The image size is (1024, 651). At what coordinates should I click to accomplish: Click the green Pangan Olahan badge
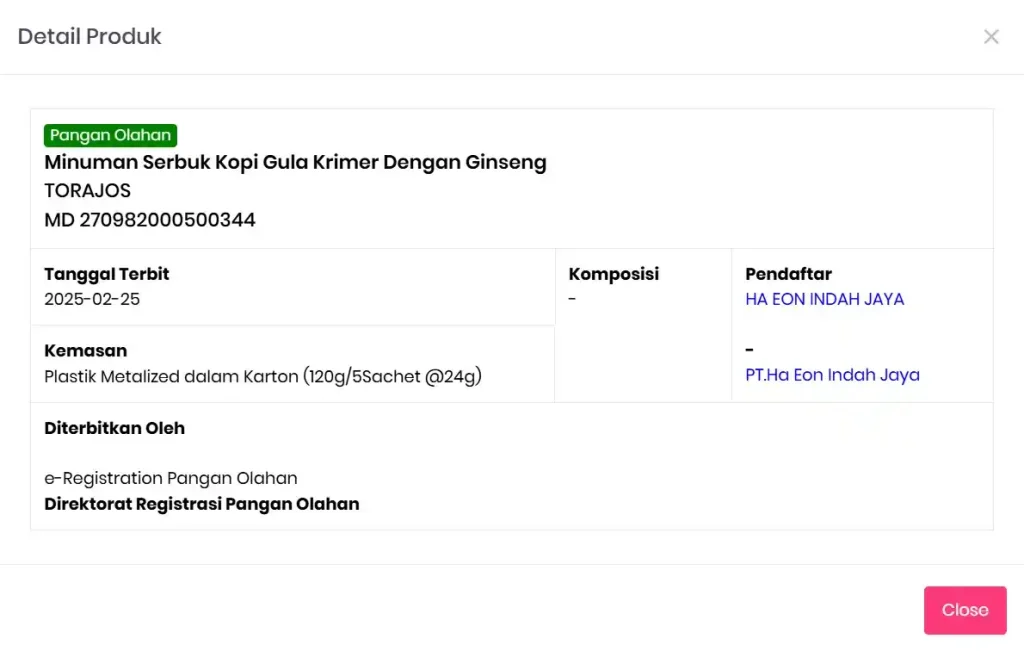pyautogui.click(x=110, y=135)
